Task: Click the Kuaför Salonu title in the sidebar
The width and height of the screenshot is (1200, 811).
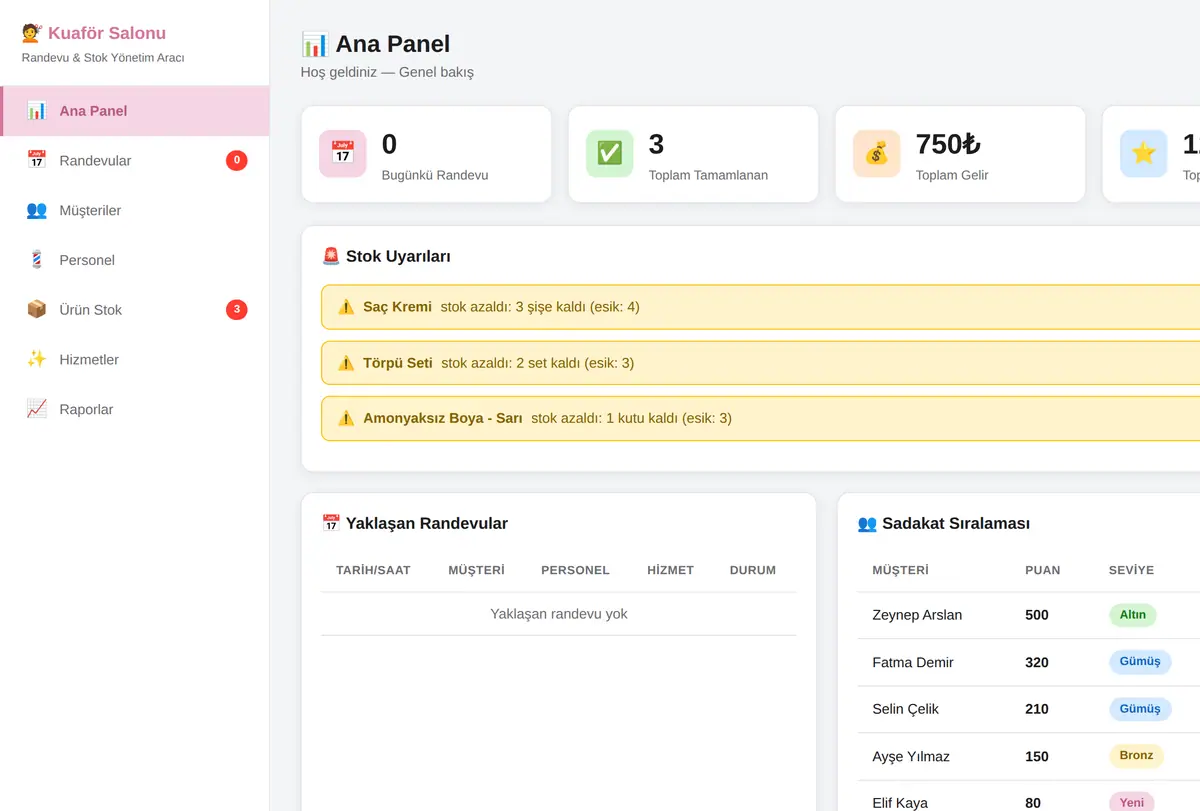Action: point(94,33)
